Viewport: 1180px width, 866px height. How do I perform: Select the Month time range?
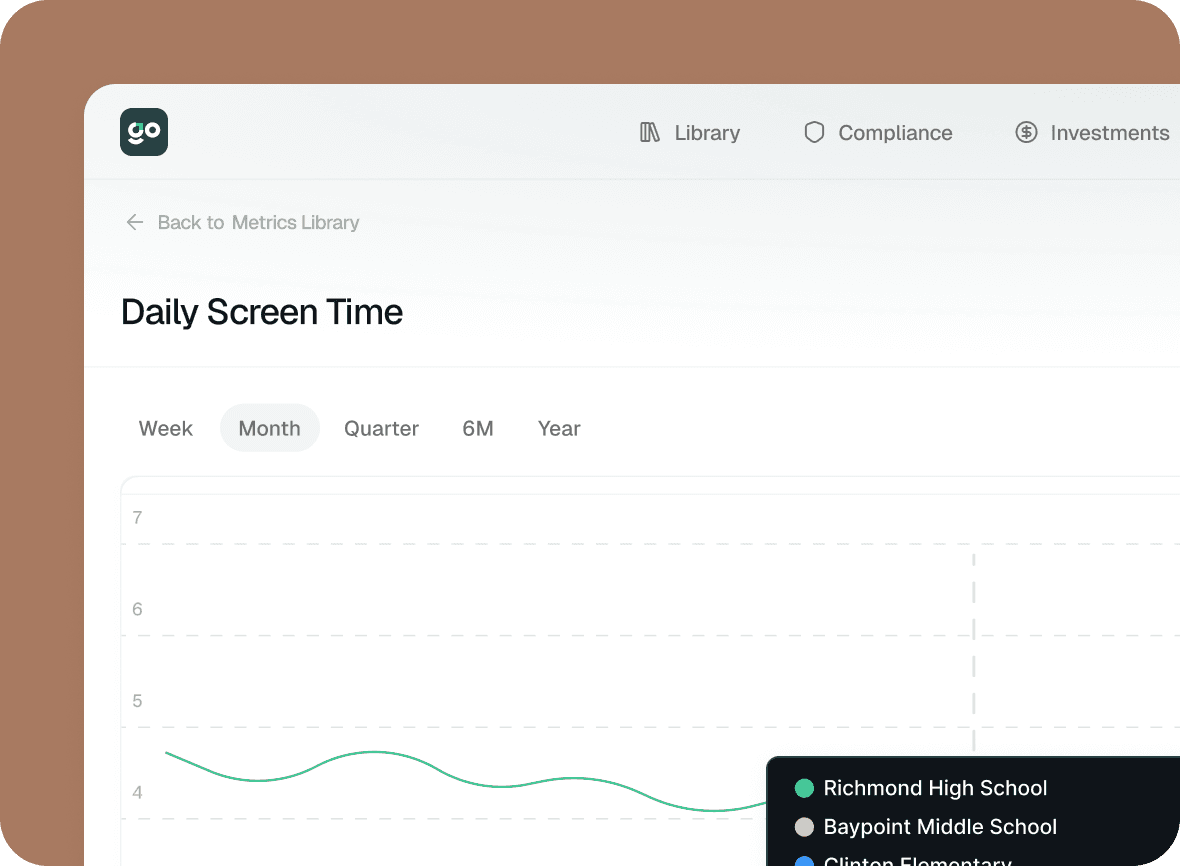pyautogui.click(x=269, y=428)
